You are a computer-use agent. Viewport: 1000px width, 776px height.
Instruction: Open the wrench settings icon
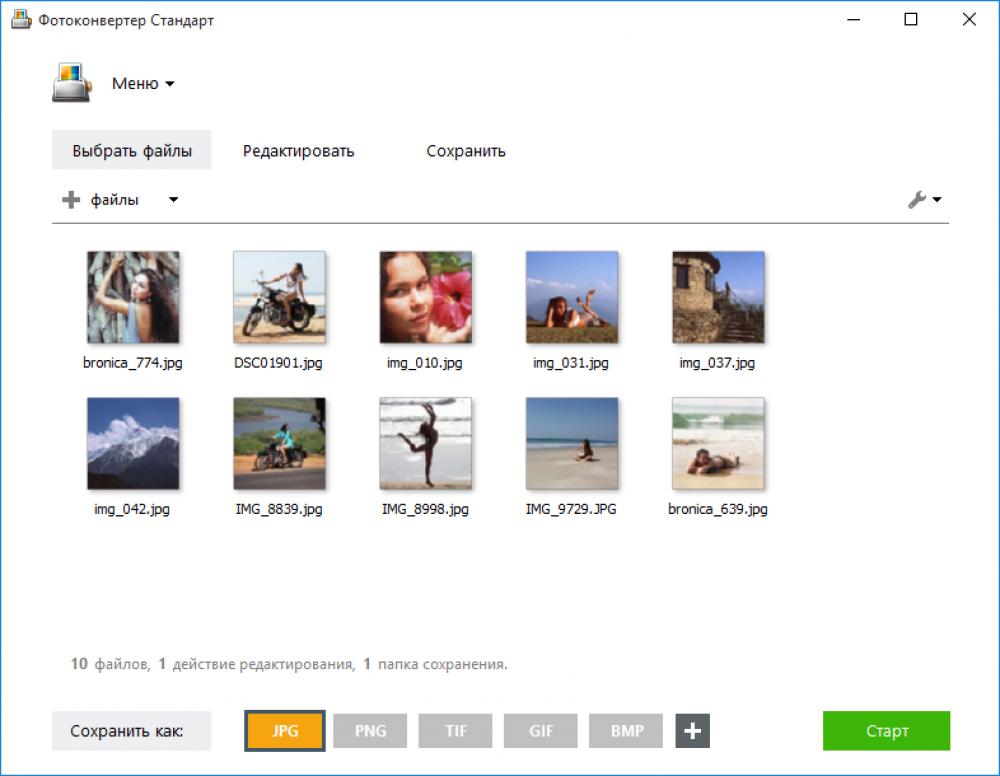(x=919, y=199)
